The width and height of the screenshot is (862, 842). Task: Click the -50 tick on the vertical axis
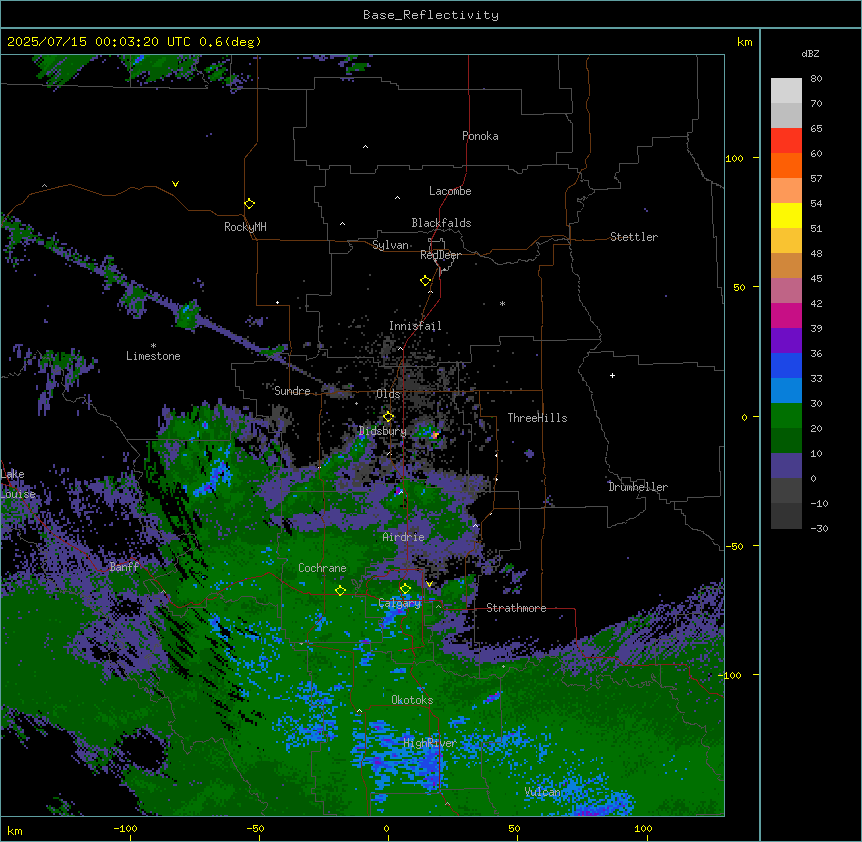coord(734,546)
